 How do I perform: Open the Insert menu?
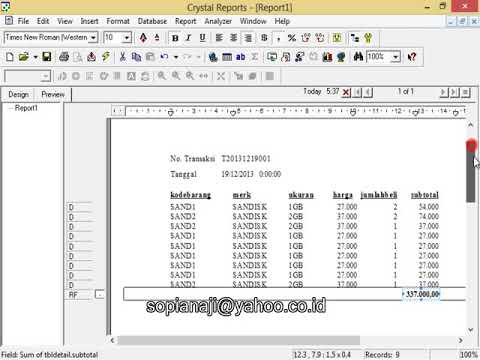[x=89, y=21]
